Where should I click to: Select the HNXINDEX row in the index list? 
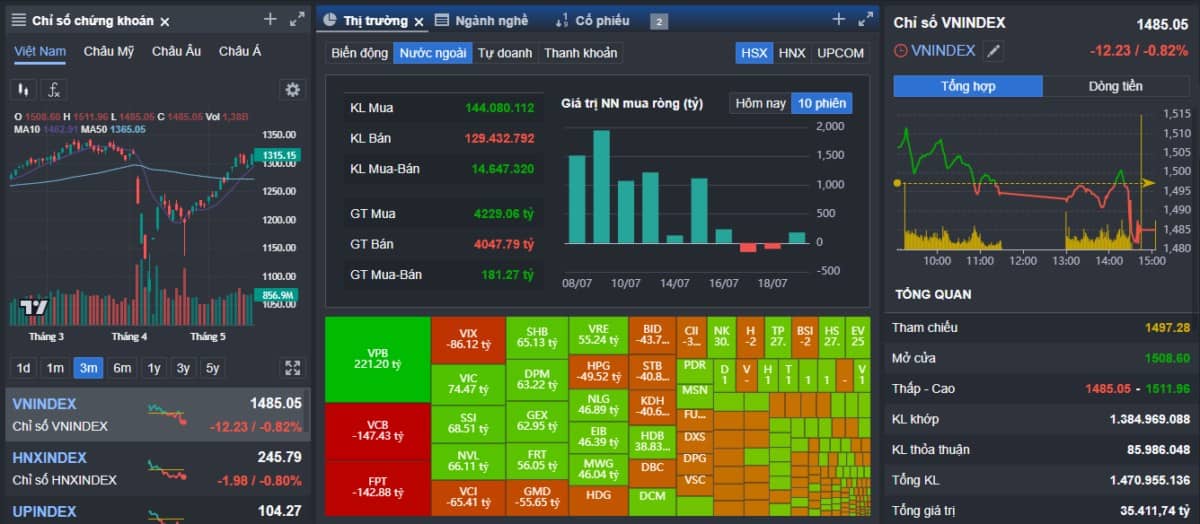[x=157, y=468]
